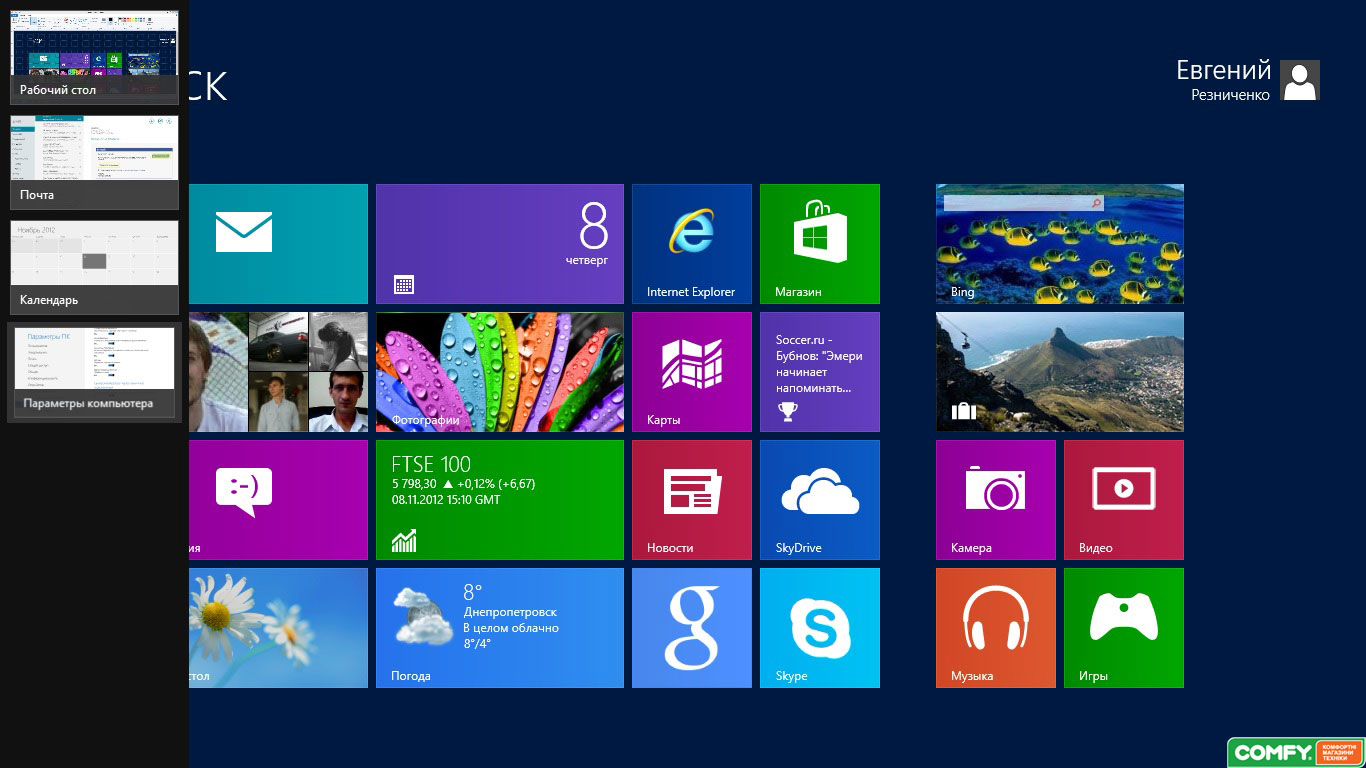The height and width of the screenshot is (768, 1366).
Task: Click the user name Евгений
Action: click(1223, 71)
